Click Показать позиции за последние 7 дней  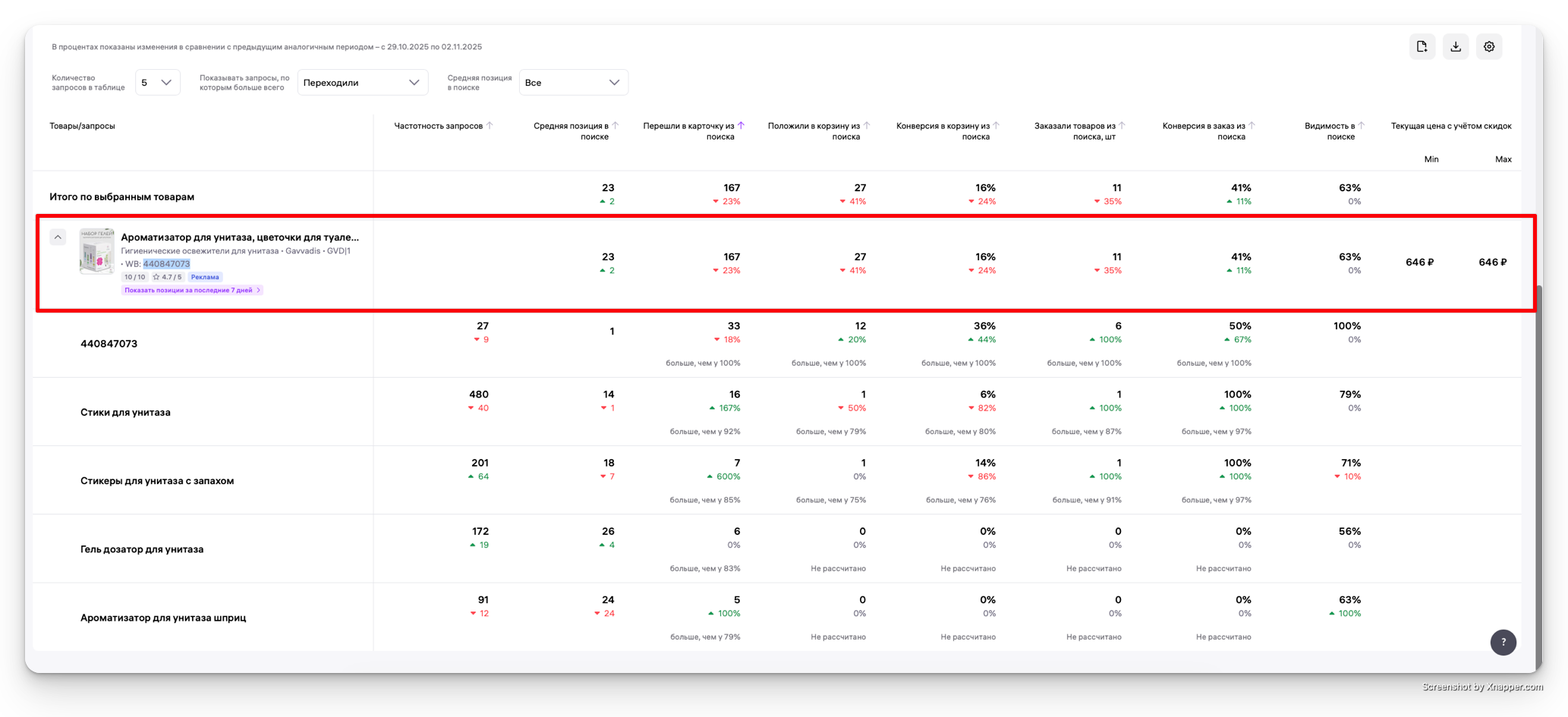191,291
